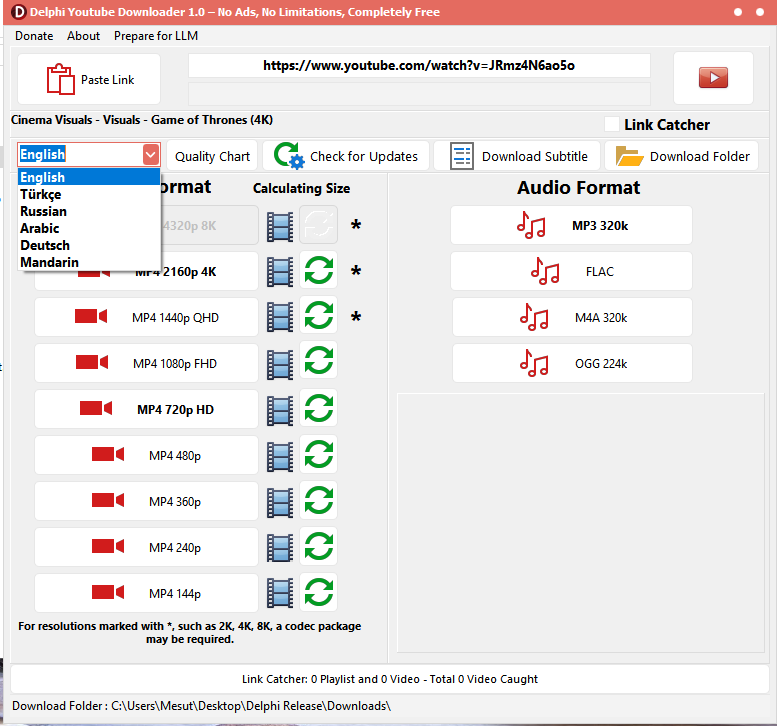The height and width of the screenshot is (726, 777).
Task: Click the red YouTube play button
Action: tap(713, 78)
